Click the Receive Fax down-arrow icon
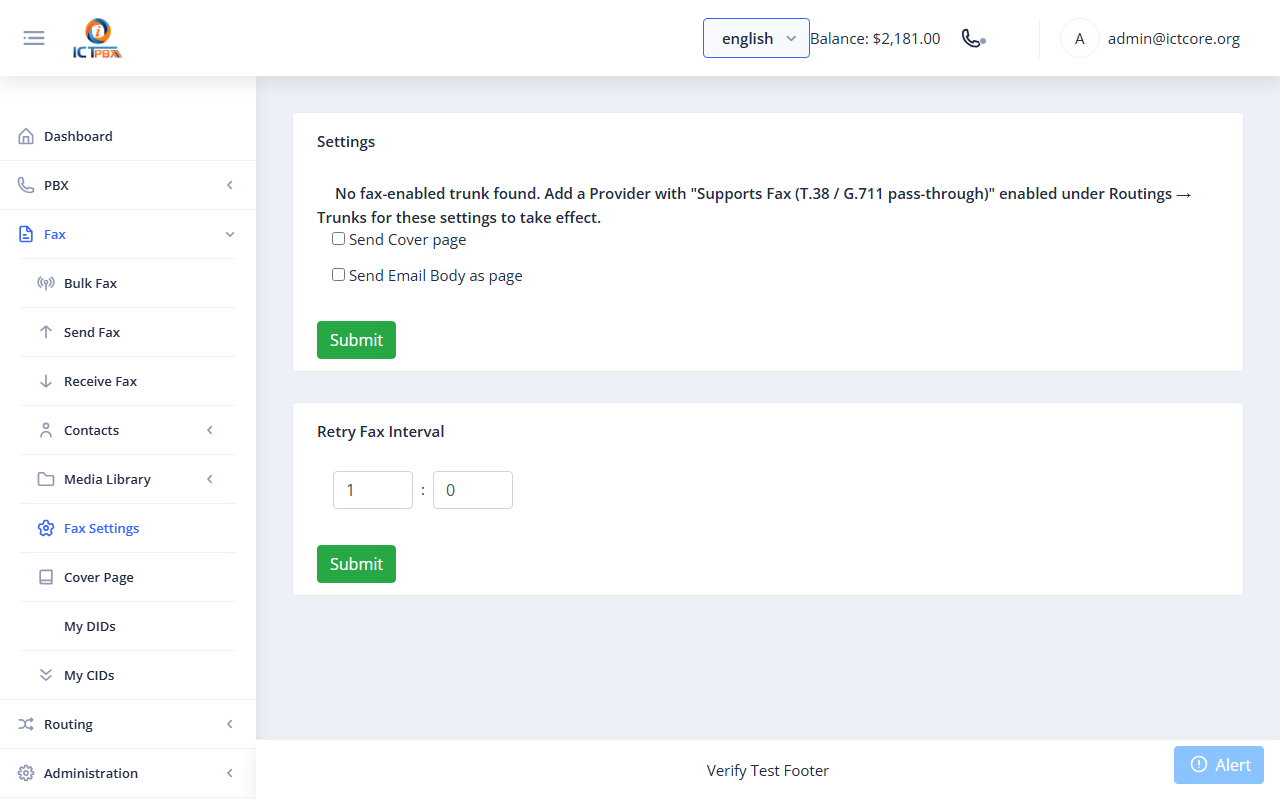 tap(46, 381)
